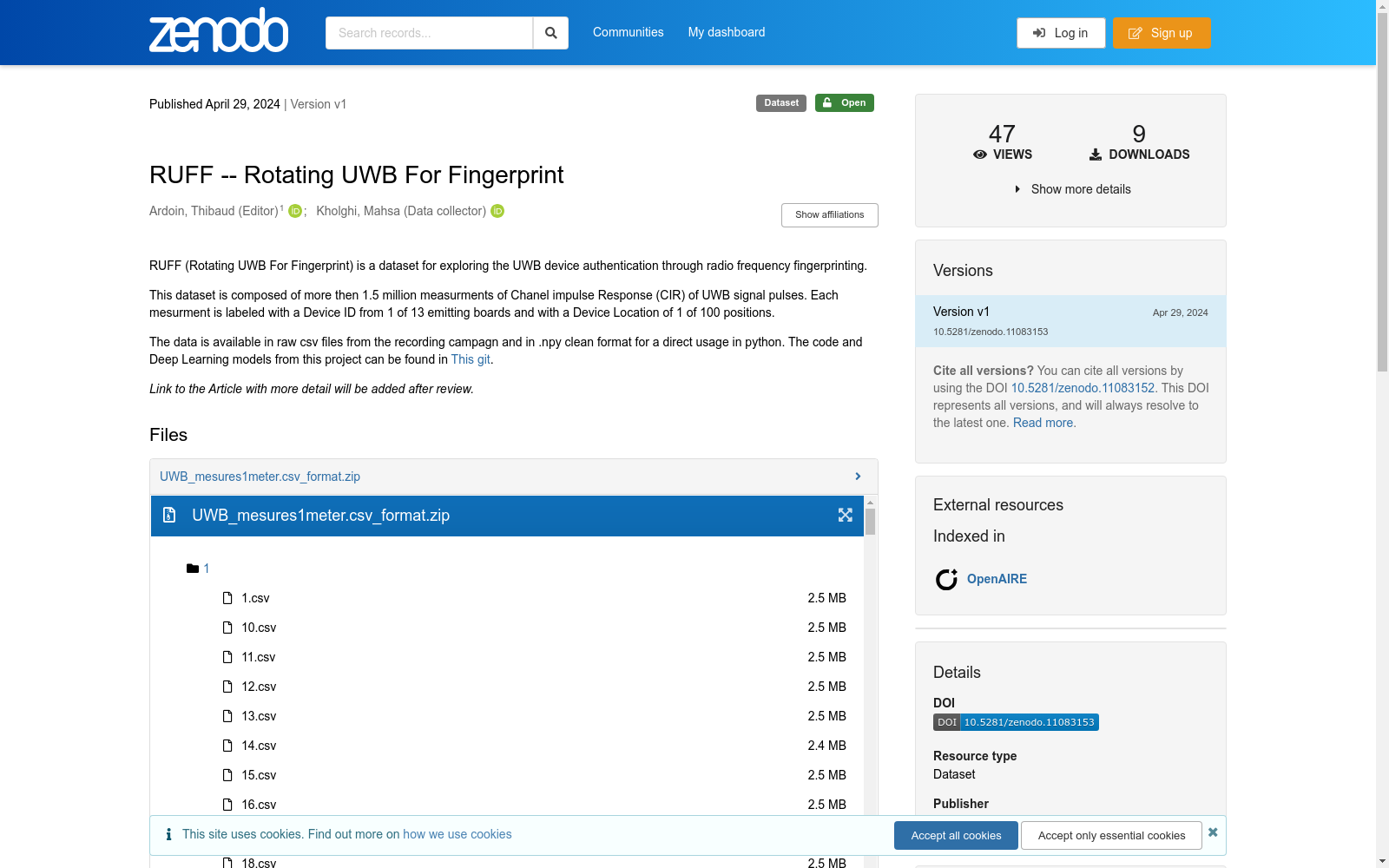Click the fullscreen preview icon
This screenshot has width=1389, height=868.
click(845, 516)
